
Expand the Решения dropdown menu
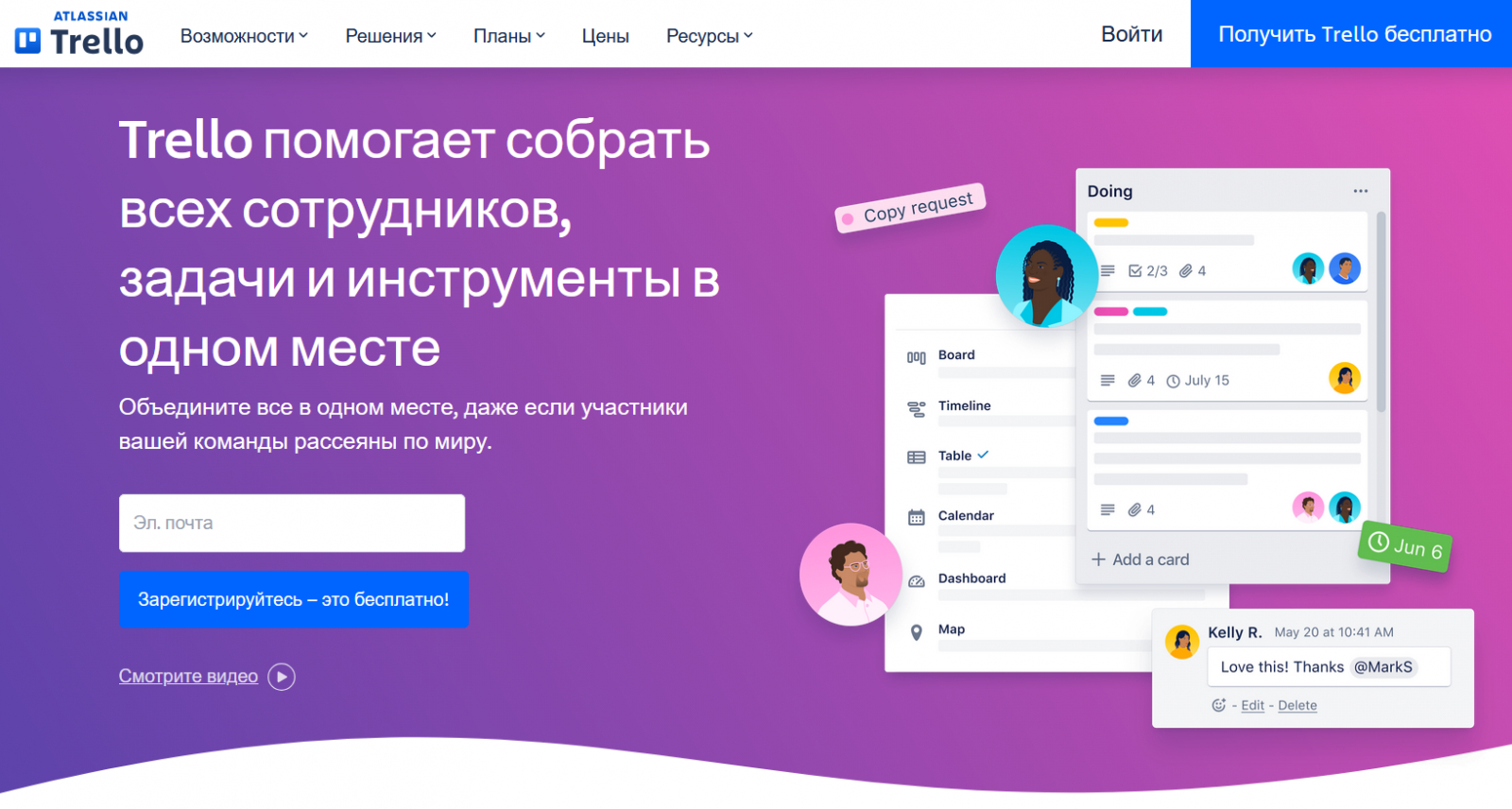[x=390, y=36]
